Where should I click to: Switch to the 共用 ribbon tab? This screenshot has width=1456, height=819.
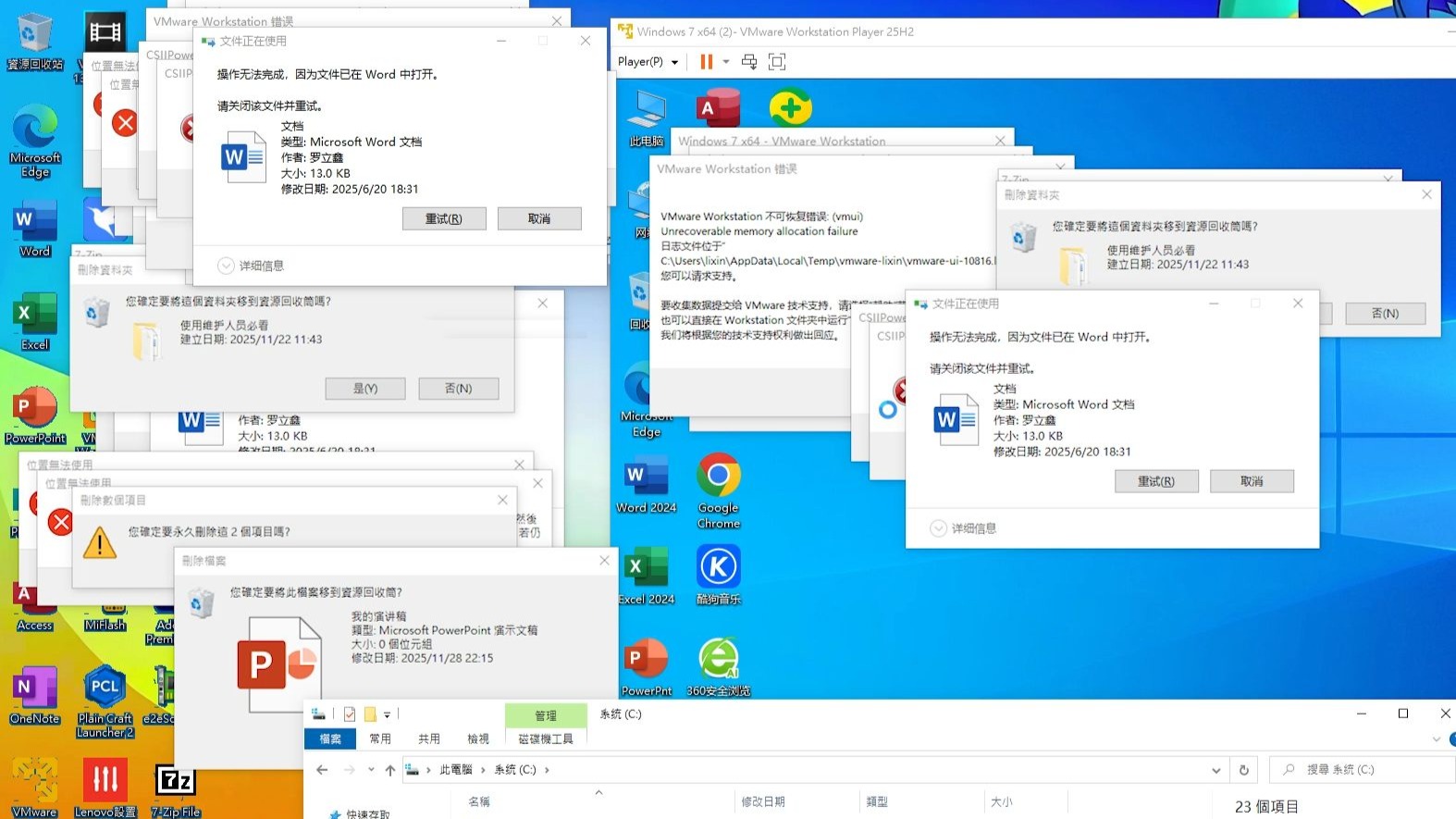(429, 739)
